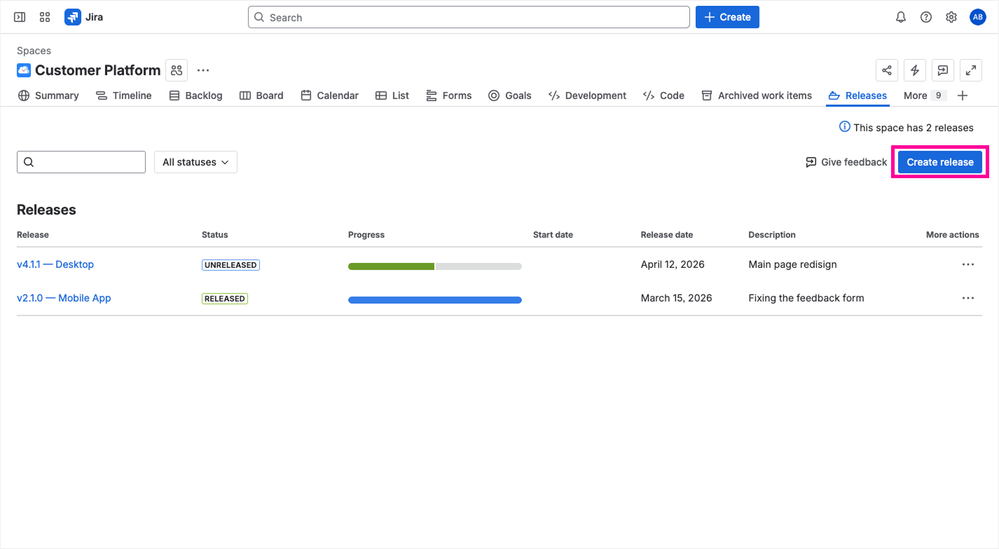Open more actions for v4.1.1 — Desktop
The height and width of the screenshot is (549, 999).
968,264
